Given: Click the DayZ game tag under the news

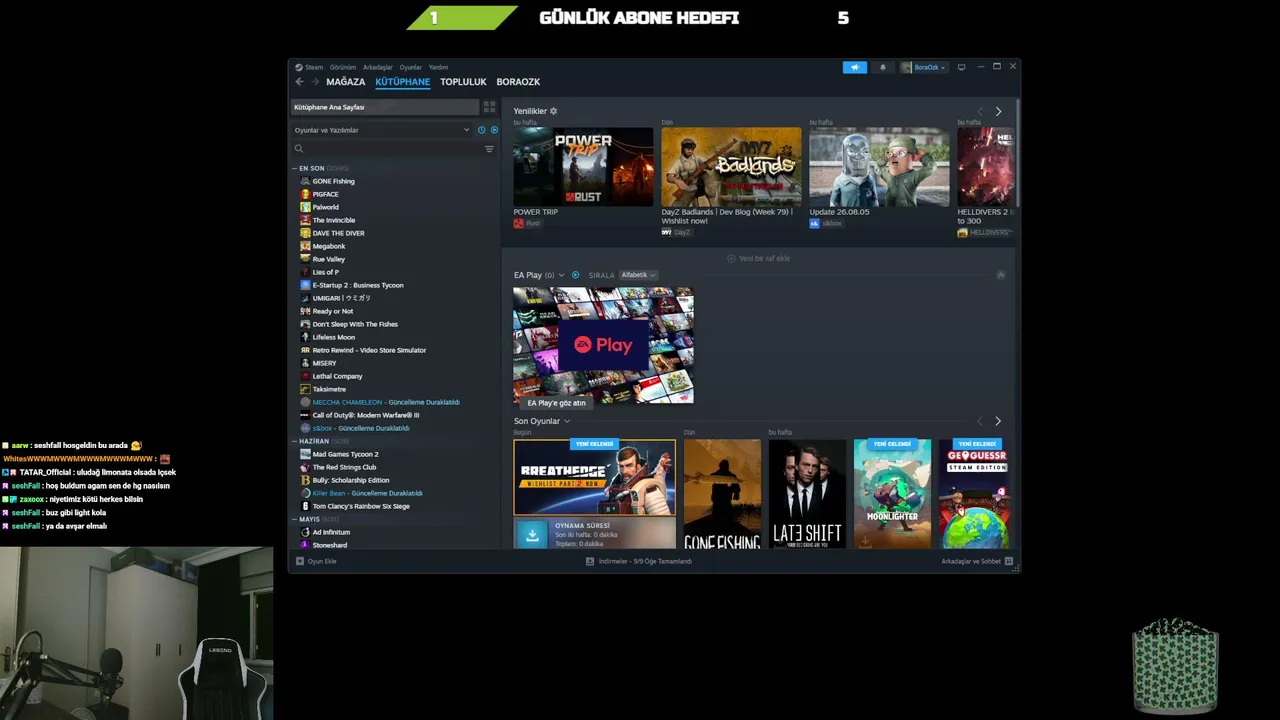Looking at the screenshot, I should point(676,232).
